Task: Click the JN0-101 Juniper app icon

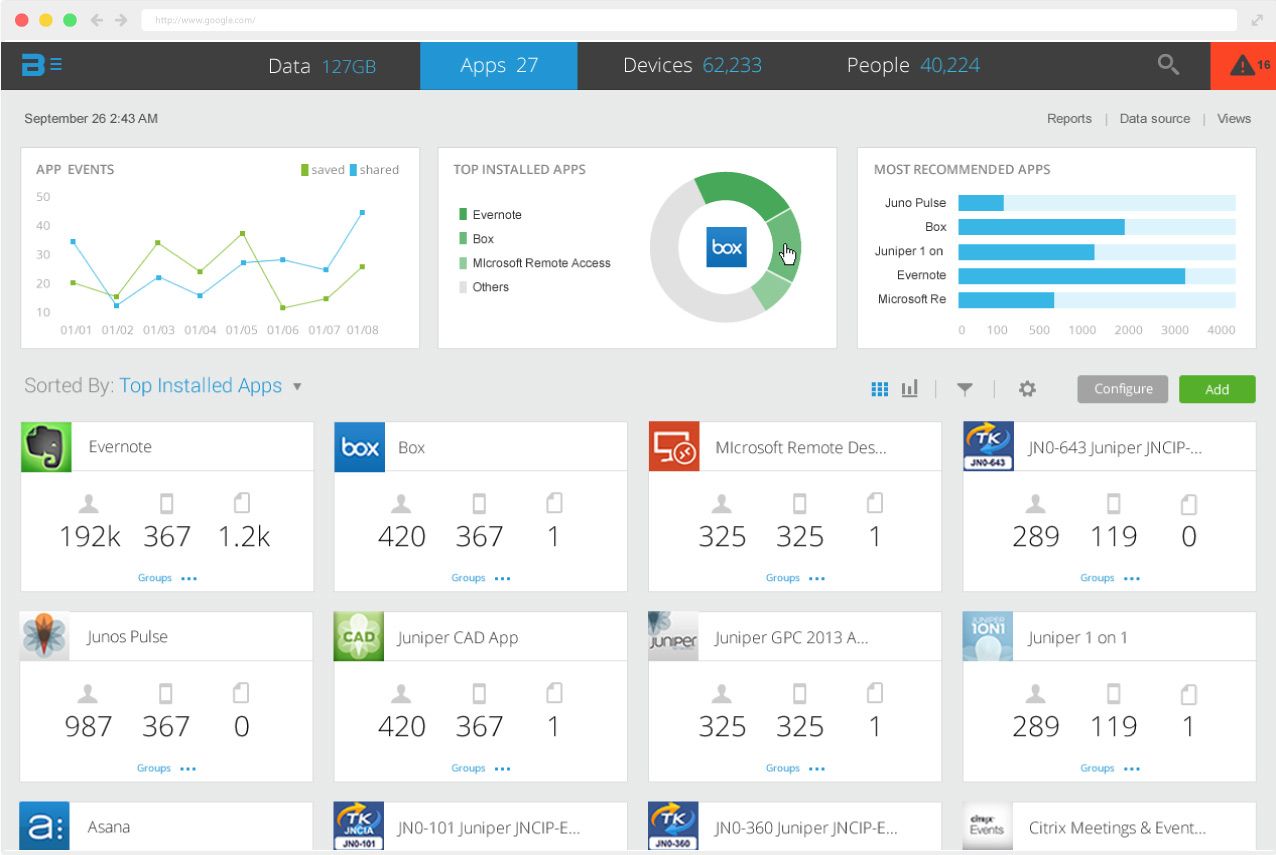Action: click(359, 826)
